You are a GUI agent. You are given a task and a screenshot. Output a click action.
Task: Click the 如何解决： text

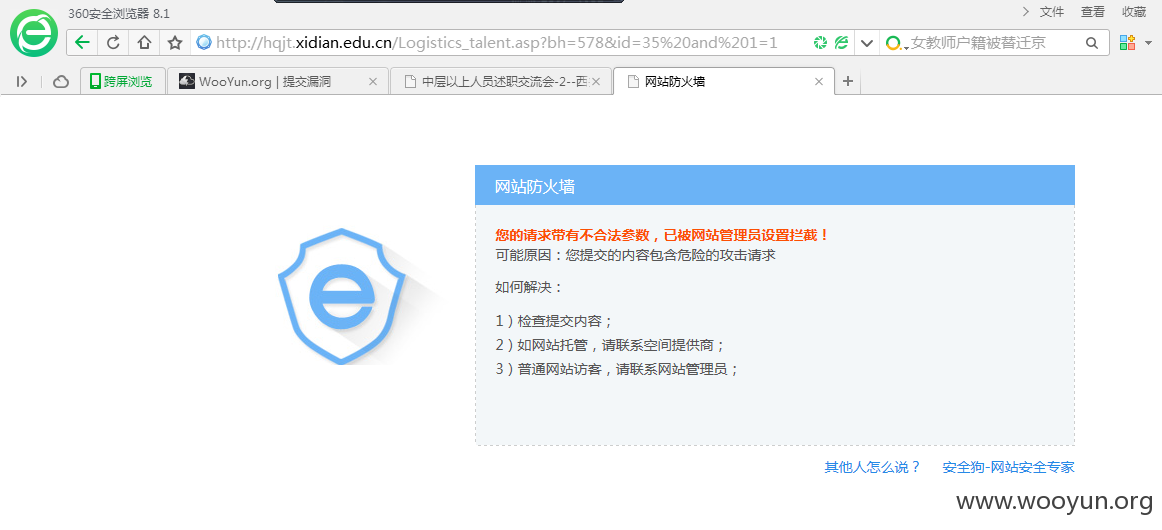[x=529, y=287]
